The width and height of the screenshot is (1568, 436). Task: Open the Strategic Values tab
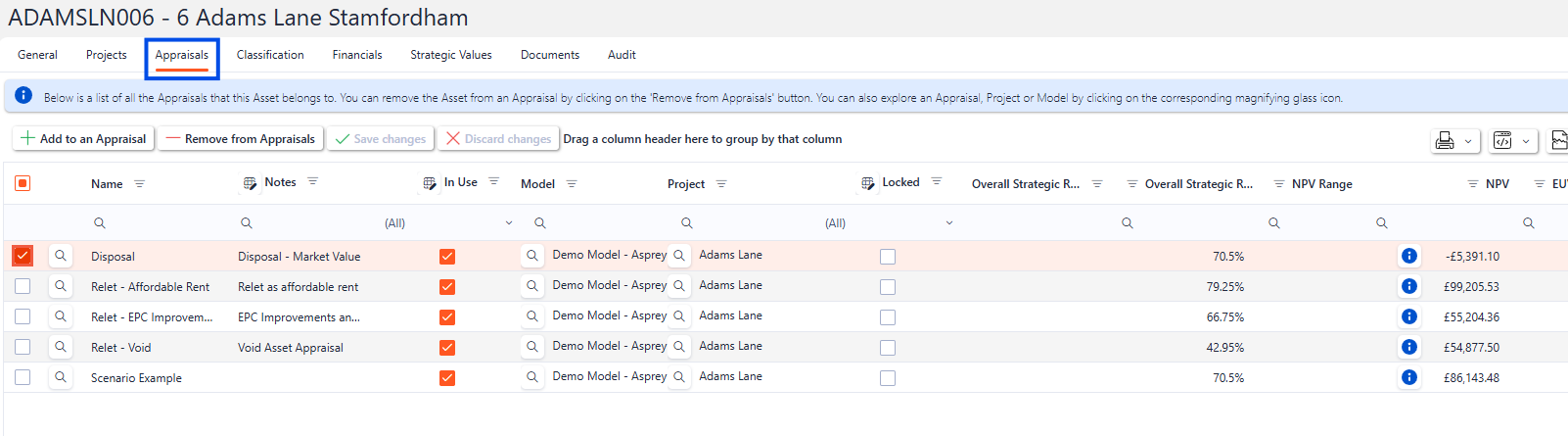[x=450, y=55]
